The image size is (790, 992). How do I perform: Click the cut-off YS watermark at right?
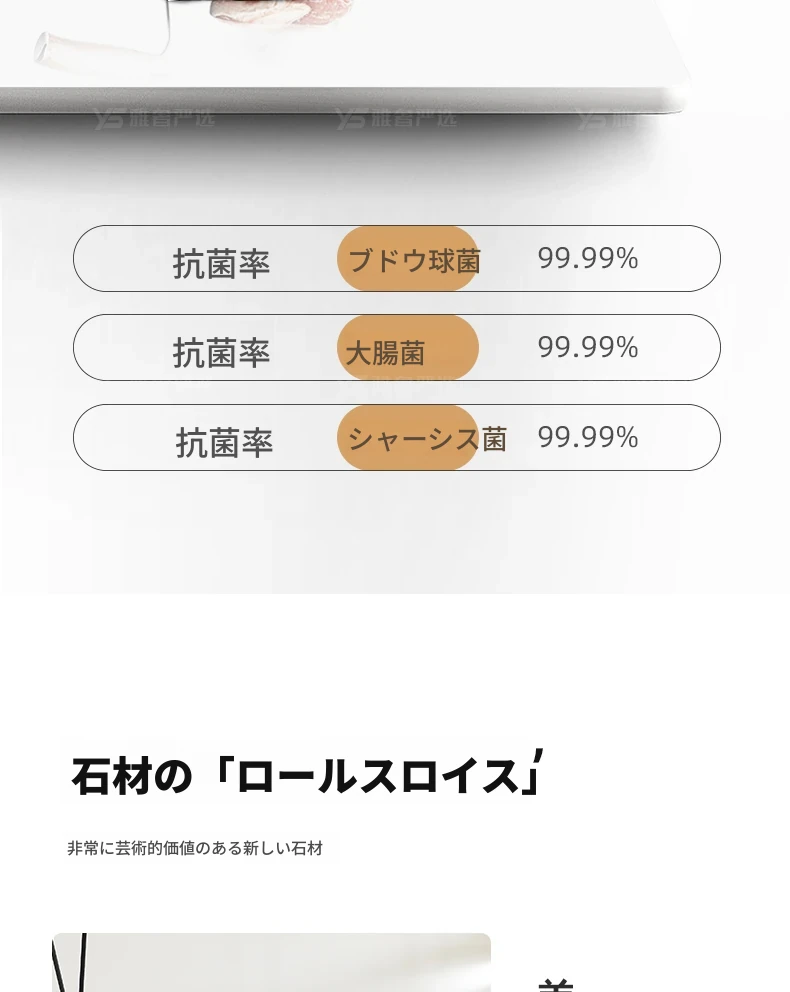(x=605, y=120)
